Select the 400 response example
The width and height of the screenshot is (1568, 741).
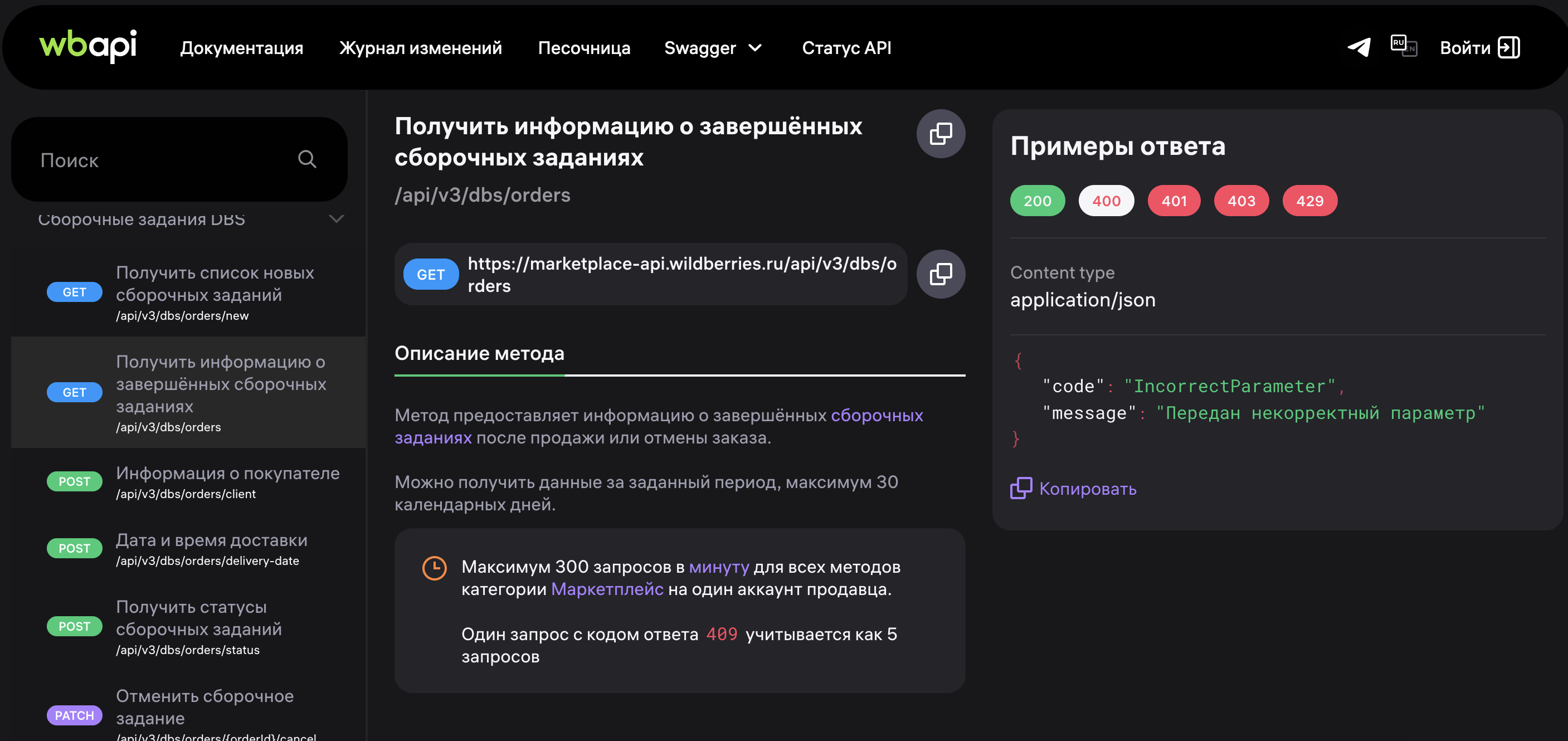tap(1106, 201)
